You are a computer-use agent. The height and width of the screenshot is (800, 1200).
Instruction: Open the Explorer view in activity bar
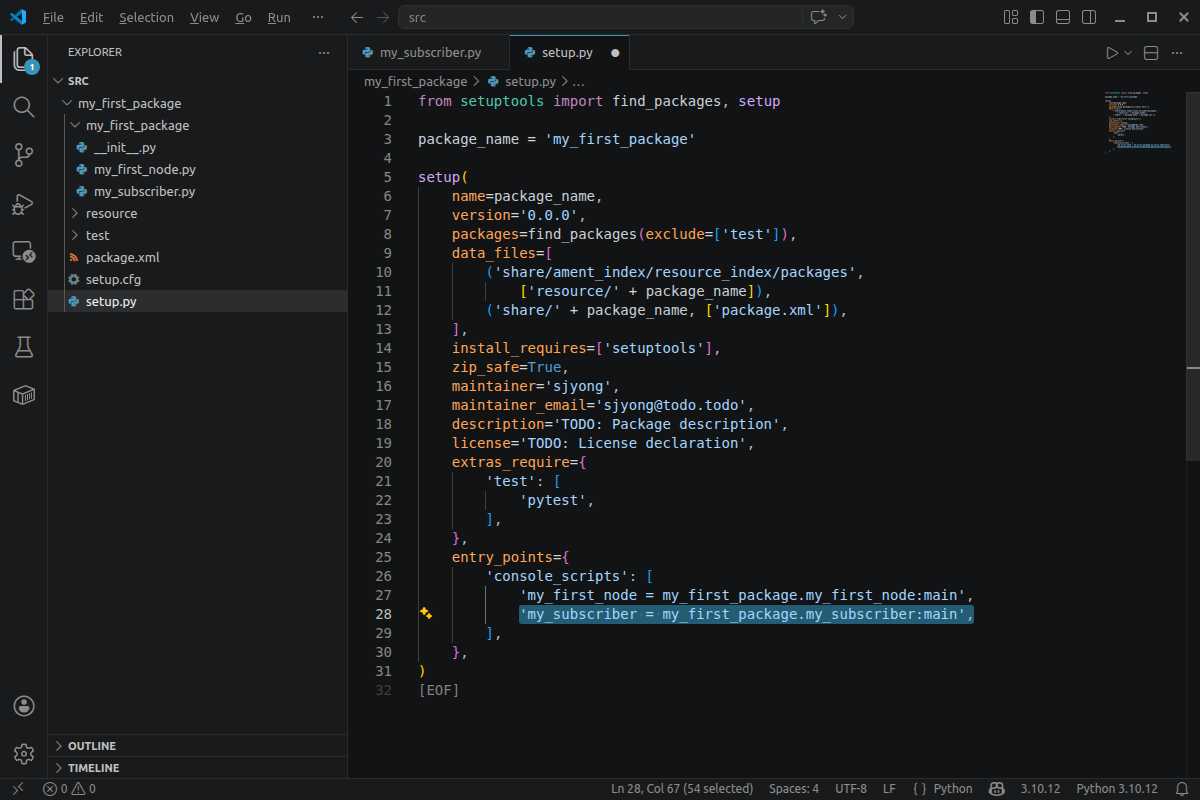pyautogui.click(x=24, y=60)
